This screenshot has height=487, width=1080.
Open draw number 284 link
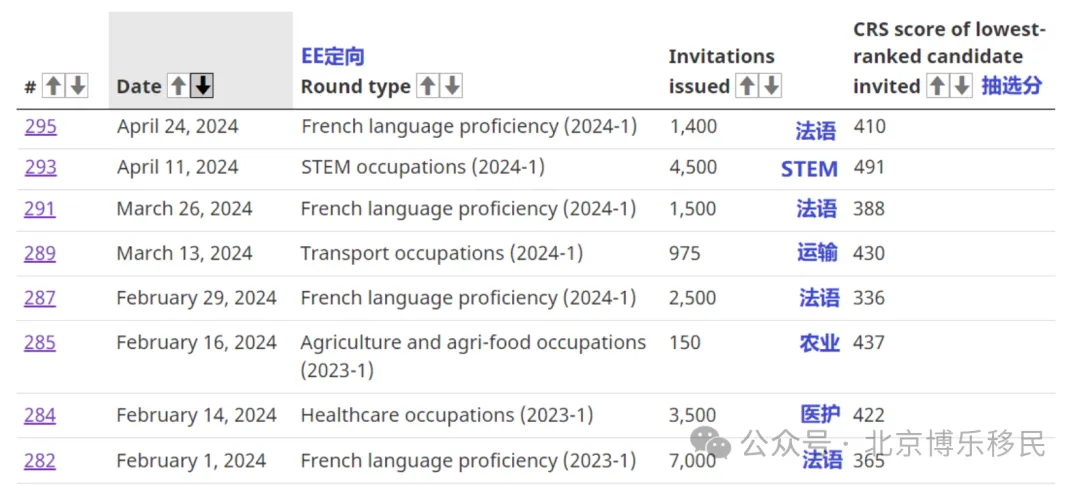(40, 415)
